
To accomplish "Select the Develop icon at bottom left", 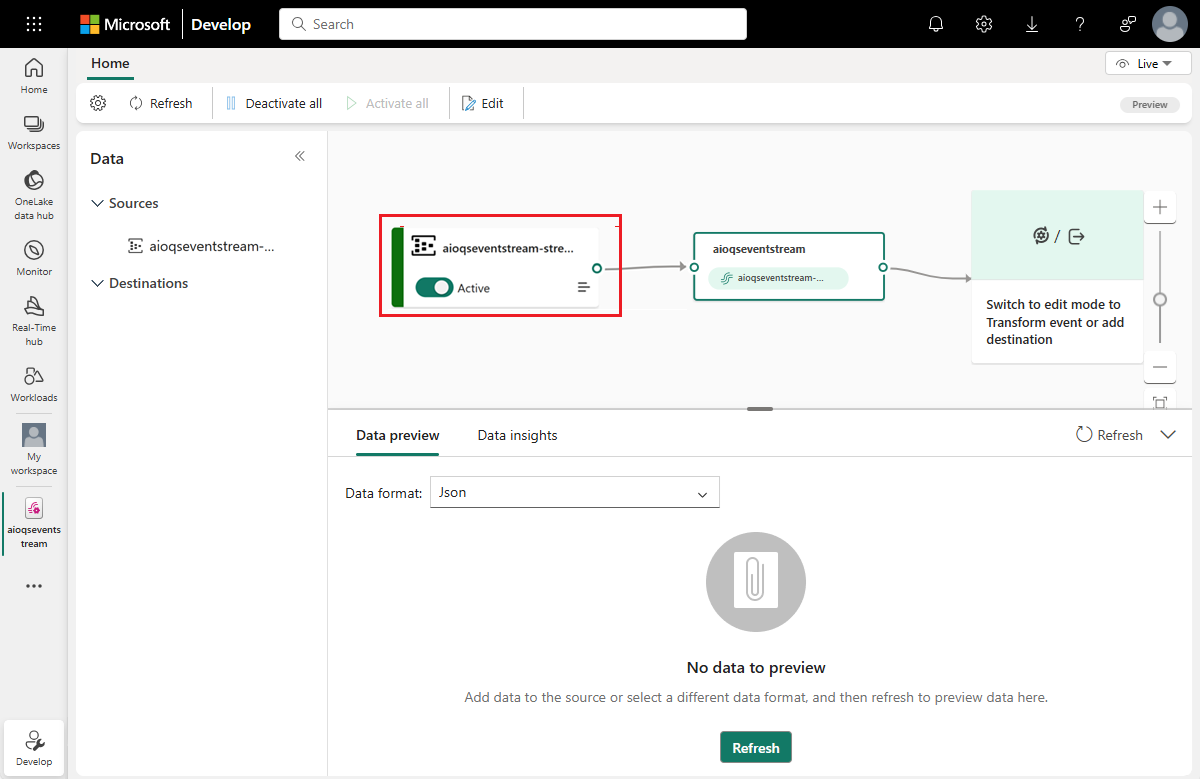I will pyautogui.click(x=33, y=747).
